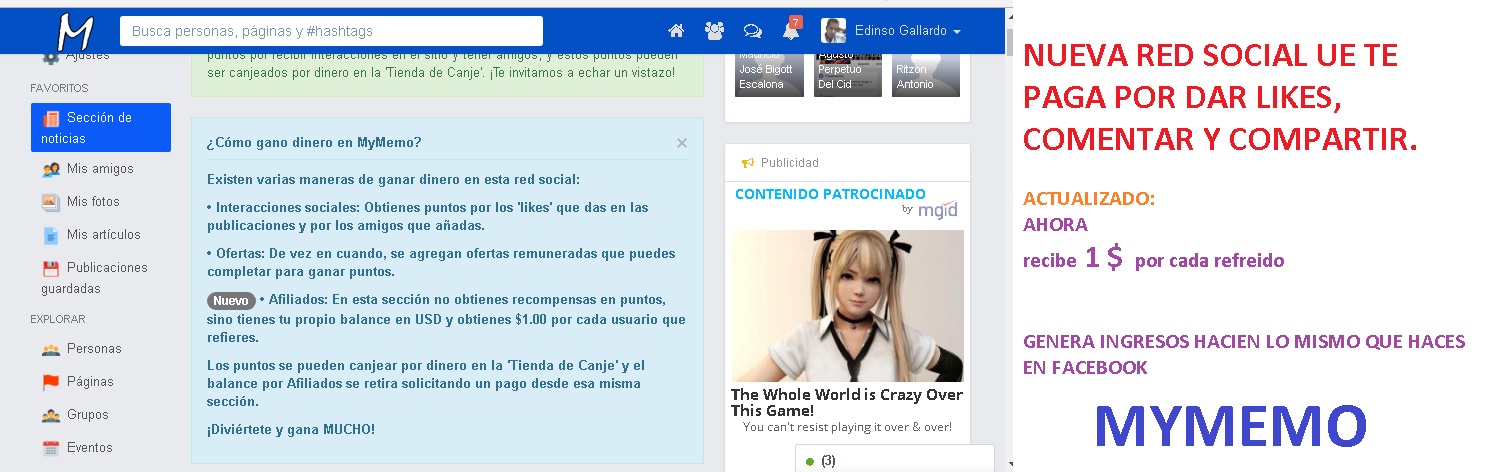Click CONTENIDO PATROCINADO heading
The image size is (1494, 472).
[x=830, y=194]
